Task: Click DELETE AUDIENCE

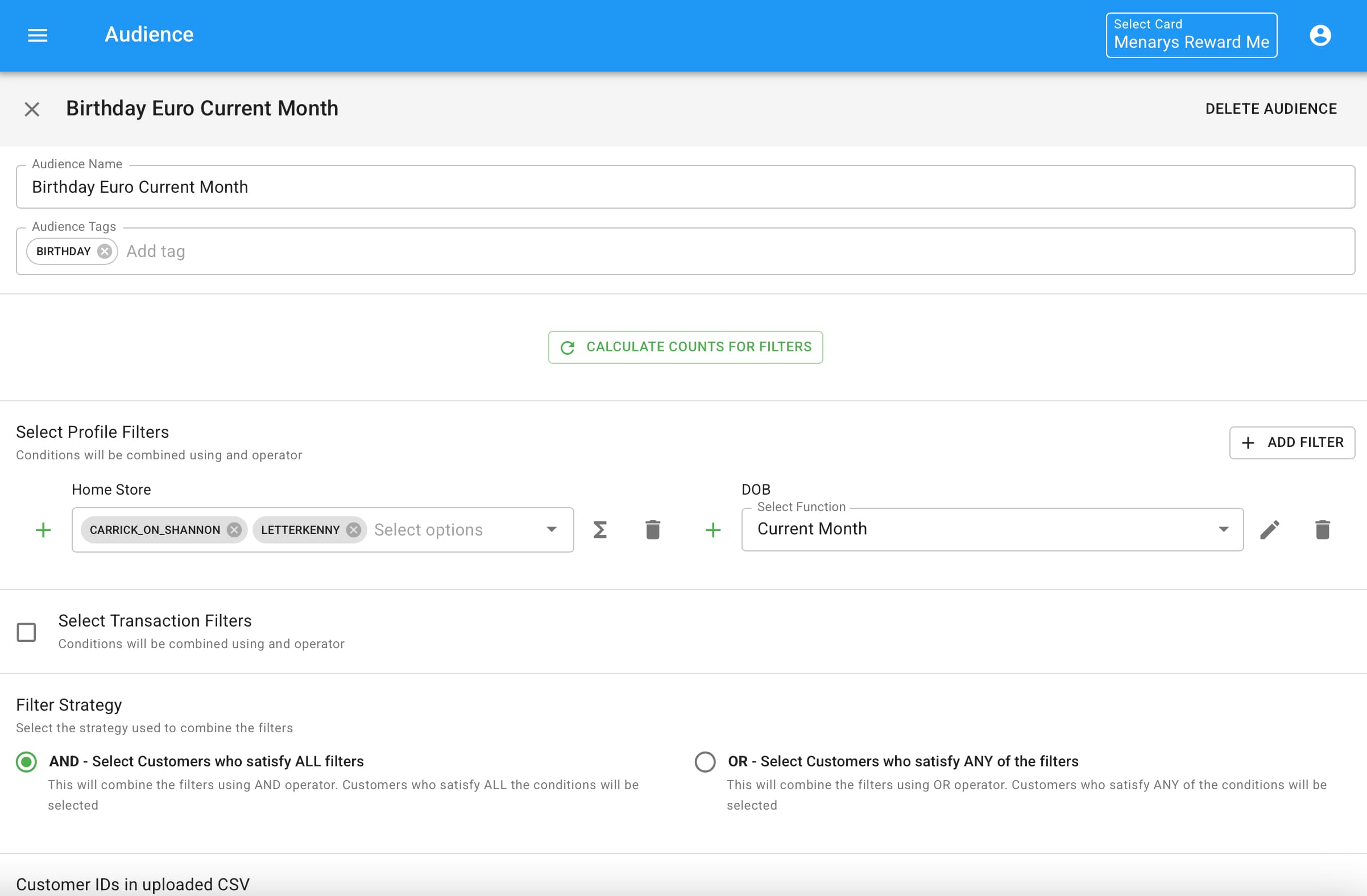Action: [1271, 109]
